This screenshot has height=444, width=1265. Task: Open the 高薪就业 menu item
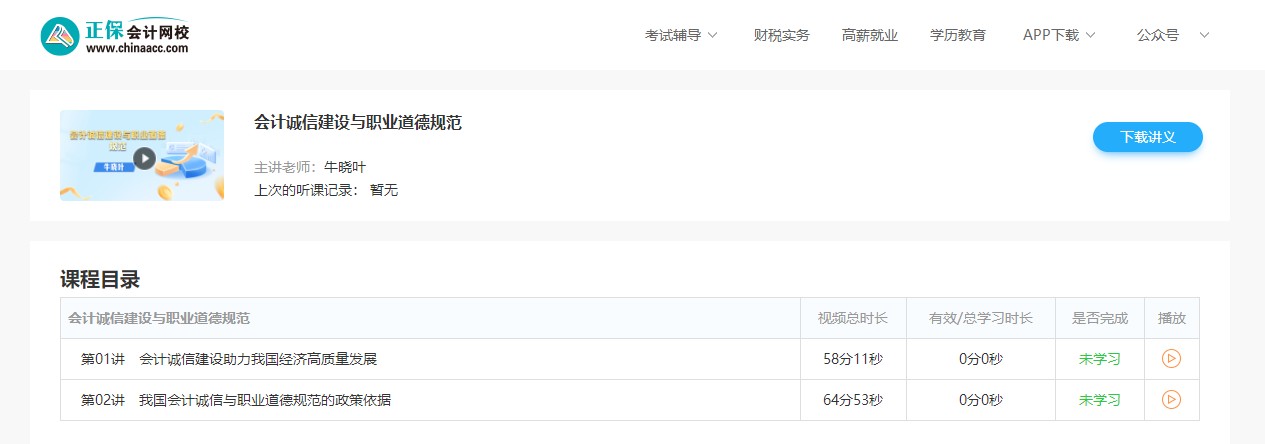click(869, 35)
